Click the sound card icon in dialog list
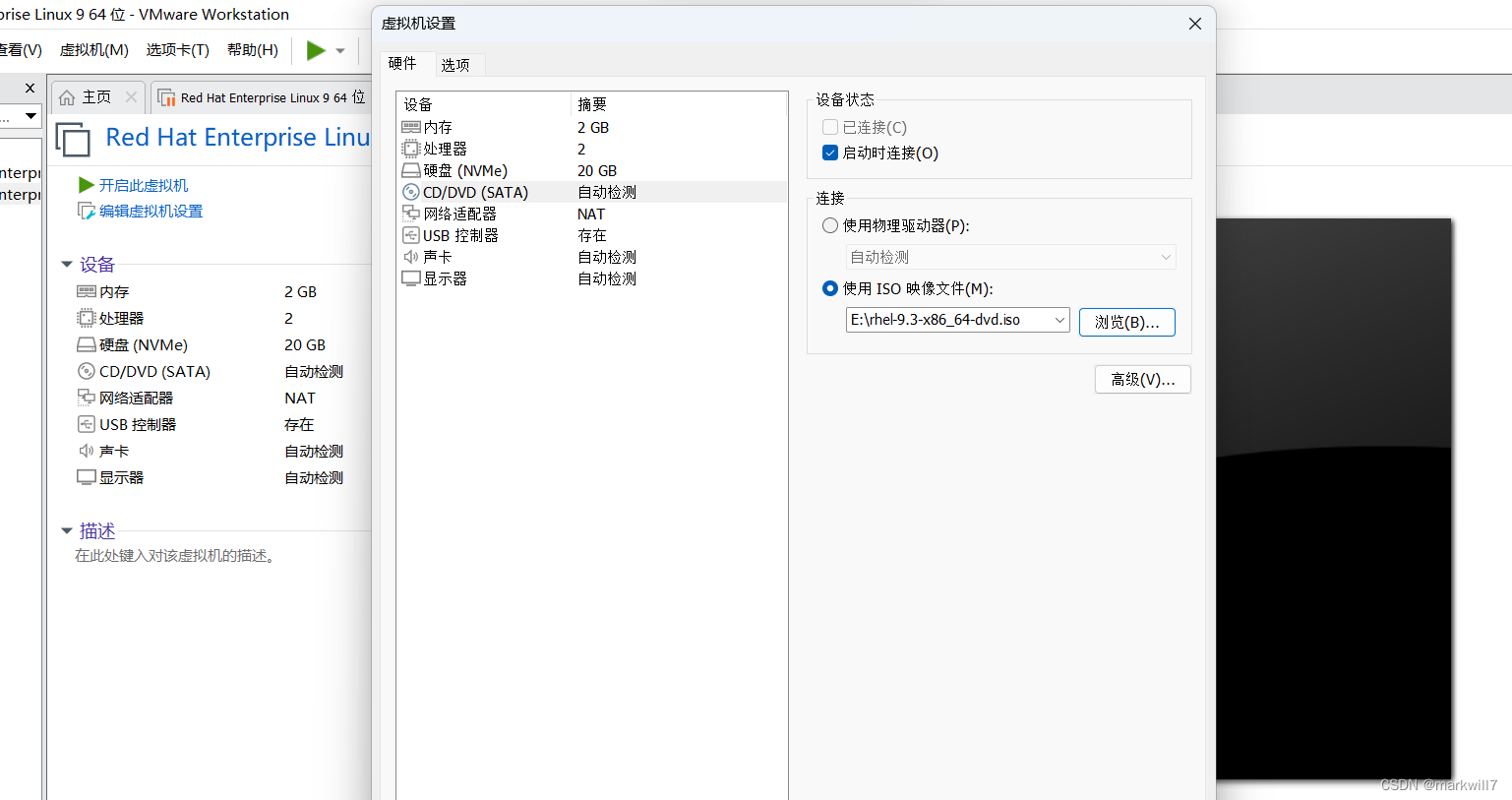1512x800 pixels. pyautogui.click(x=411, y=257)
